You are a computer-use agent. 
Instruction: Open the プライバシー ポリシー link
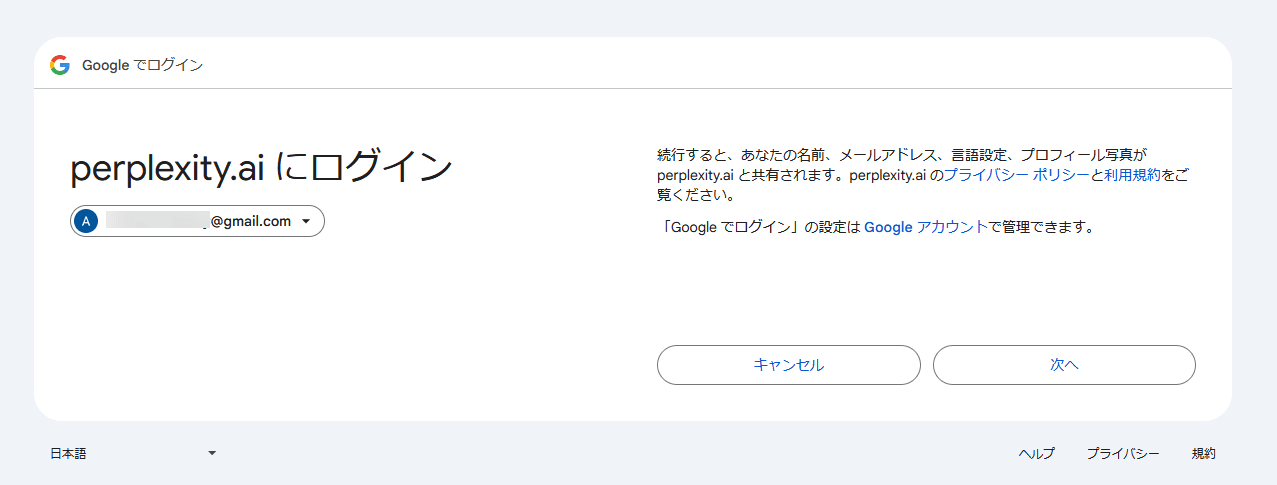pyautogui.click(x=1016, y=175)
